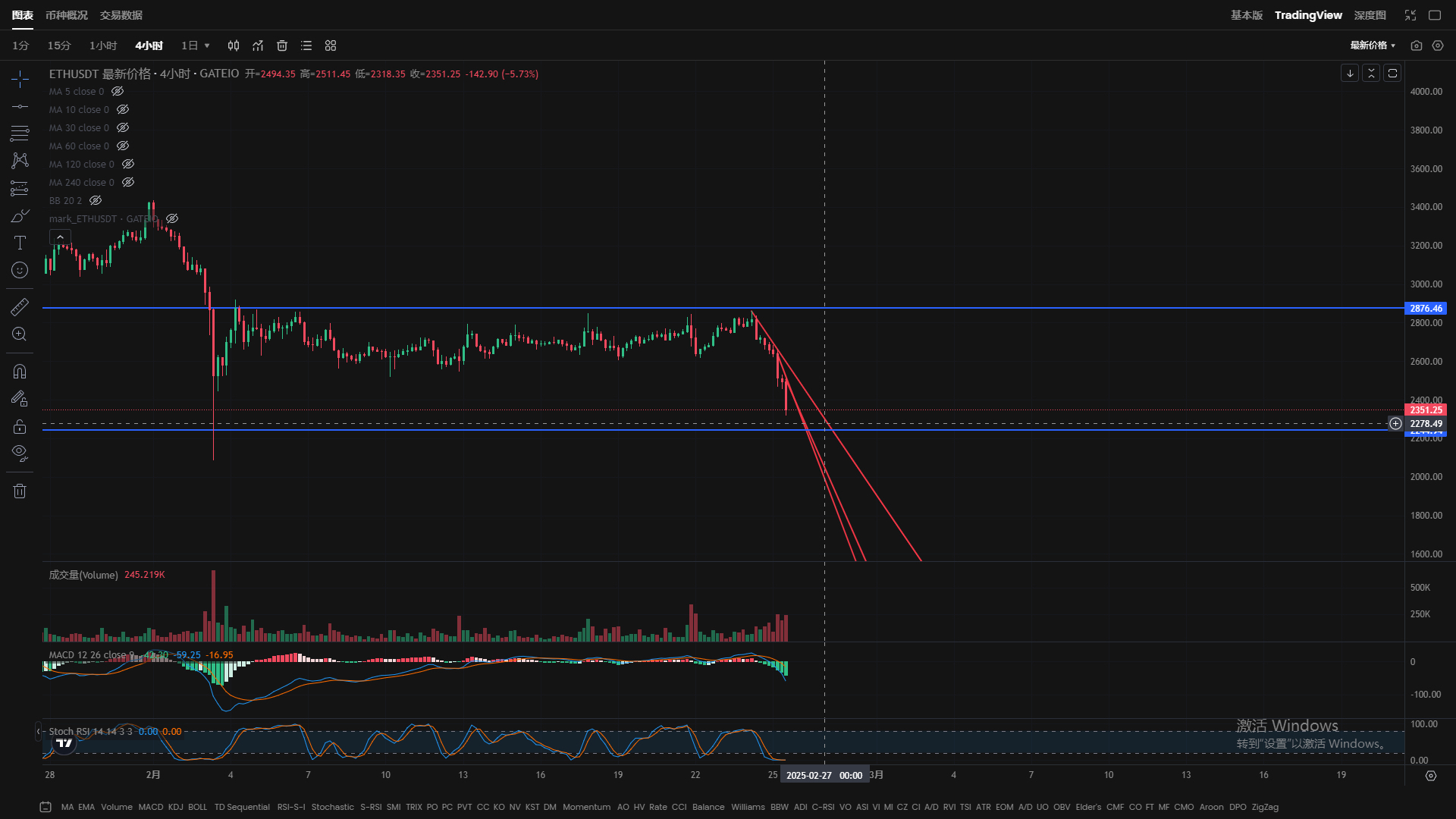The height and width of the screenshot is (819, 1456).
Task: Collapse the indicator legend with chevron
Action: click(60, 237)
